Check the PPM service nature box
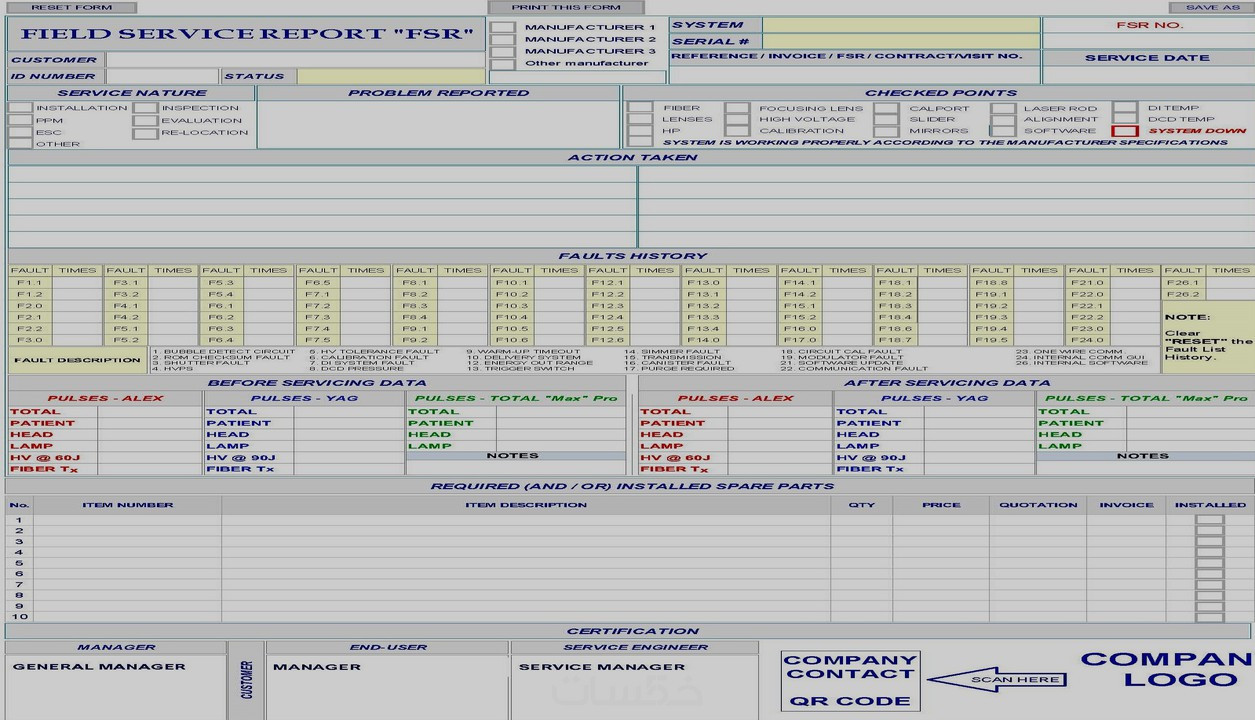Screen dimensions: 1255x720 click(21, 120)
